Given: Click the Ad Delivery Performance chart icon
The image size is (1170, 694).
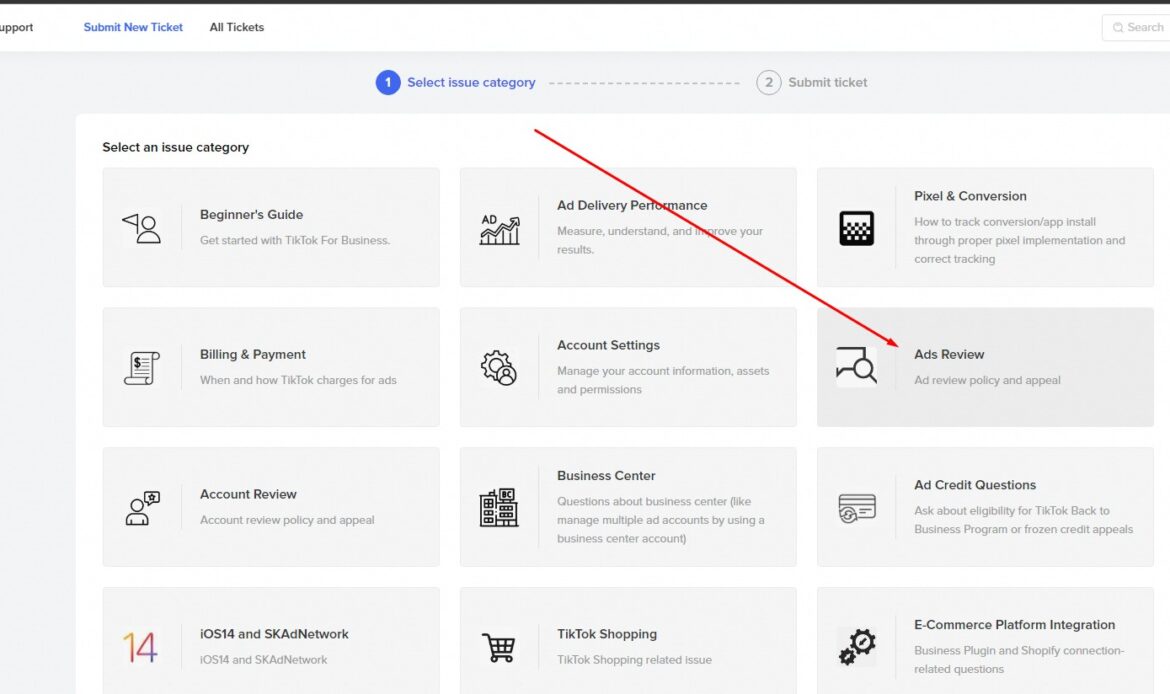Looking at the screenshot, I should [x=499, y=229].
